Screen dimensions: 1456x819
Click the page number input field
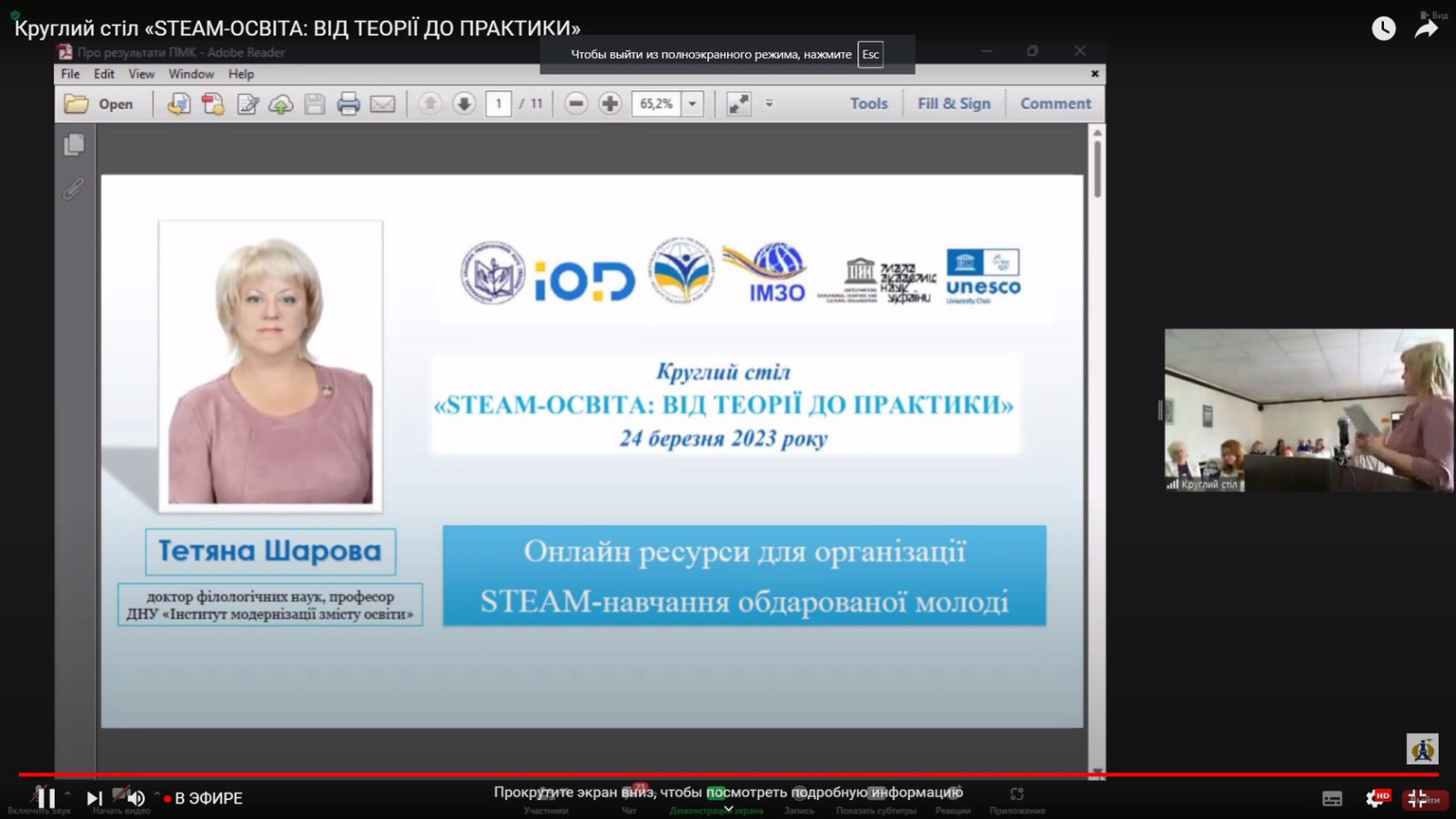499,104
